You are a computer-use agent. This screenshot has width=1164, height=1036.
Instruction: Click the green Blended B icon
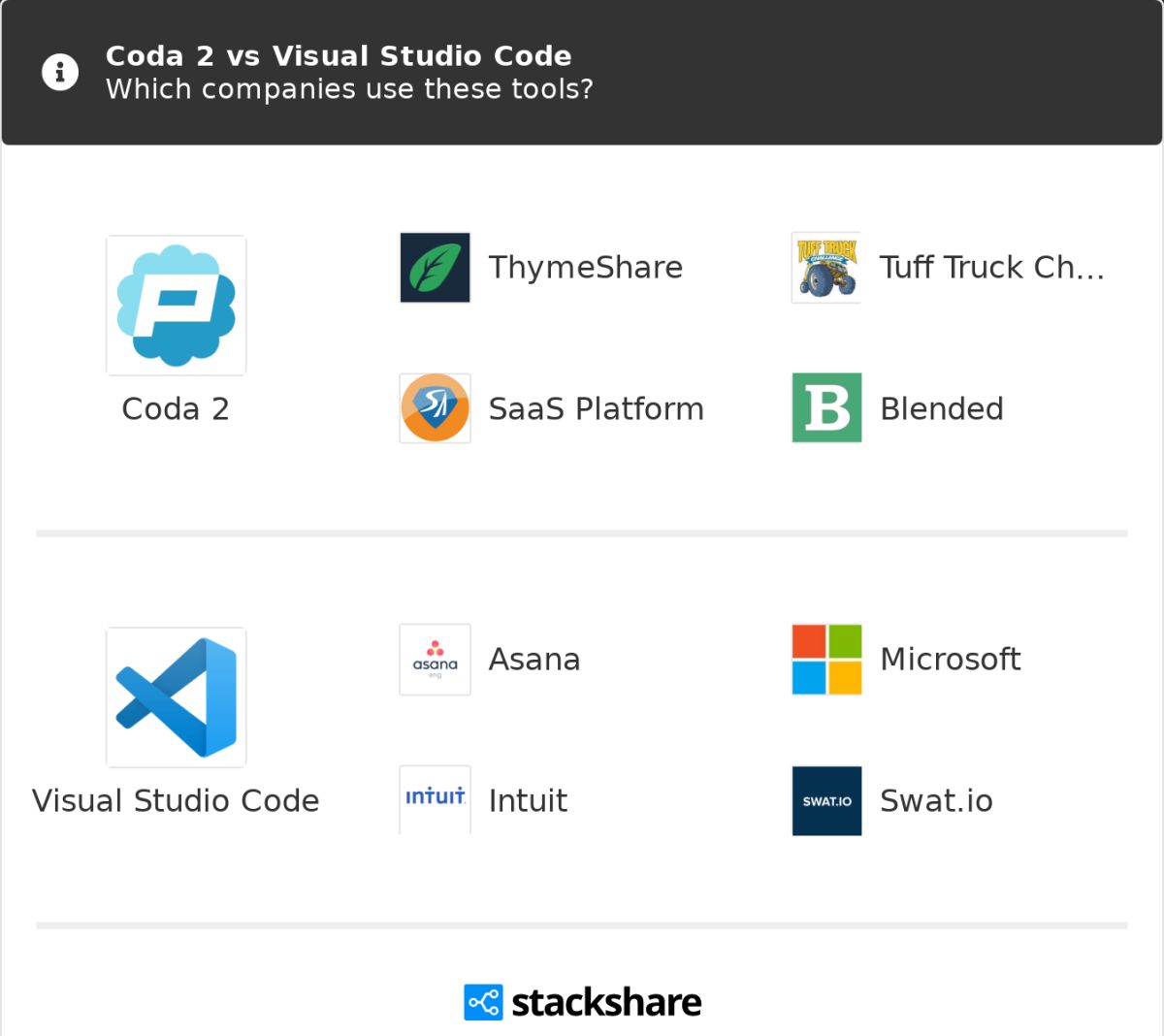point(826,408)
